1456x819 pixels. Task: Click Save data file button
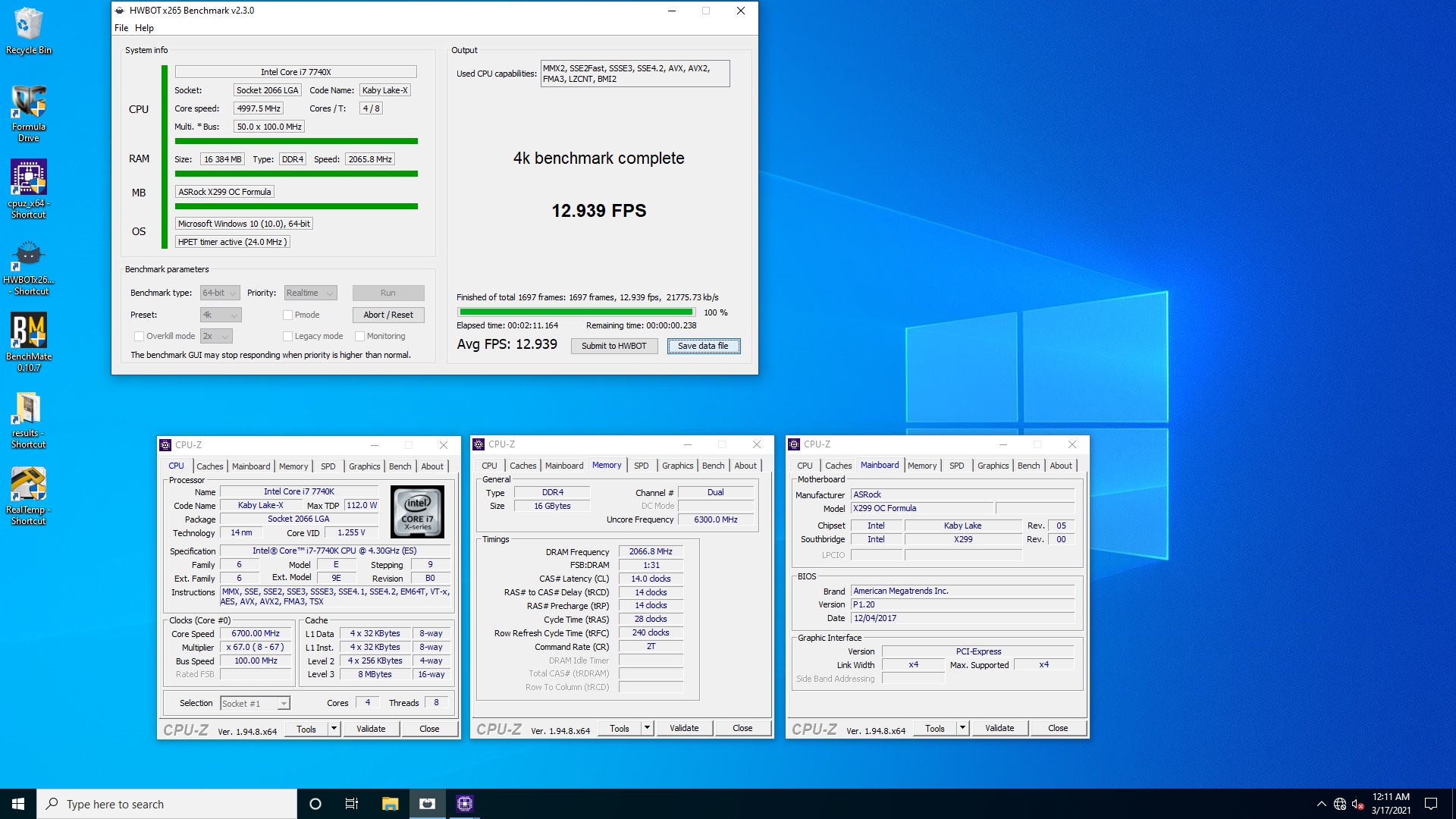[703, 346]
